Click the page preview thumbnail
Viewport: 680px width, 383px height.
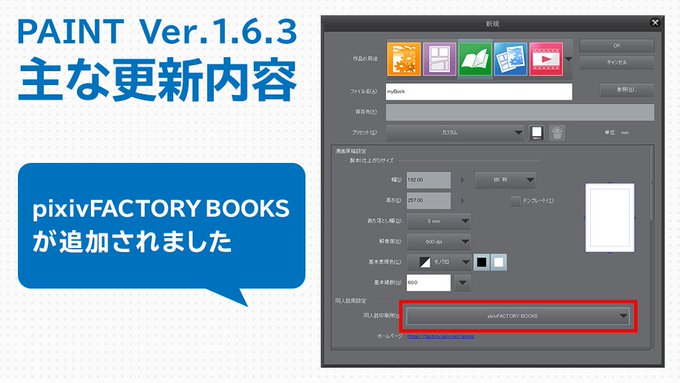click(x=610, y=218)
